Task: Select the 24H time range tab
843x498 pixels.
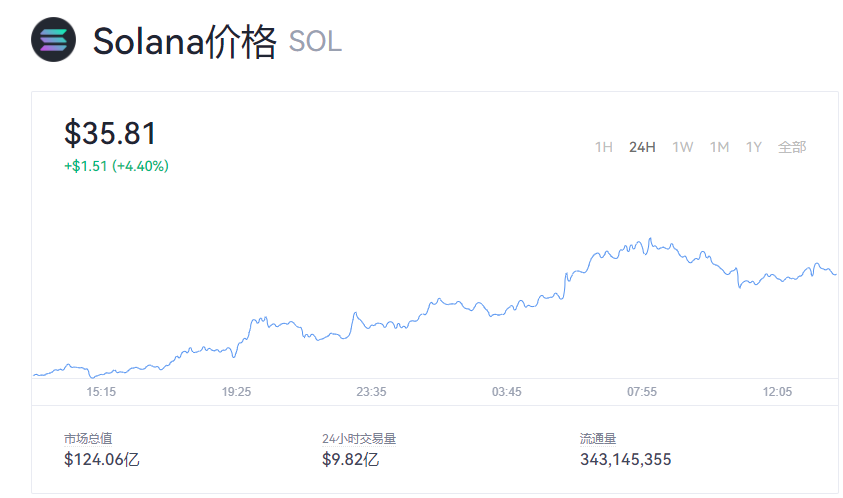Action: [x=642, y=147]
